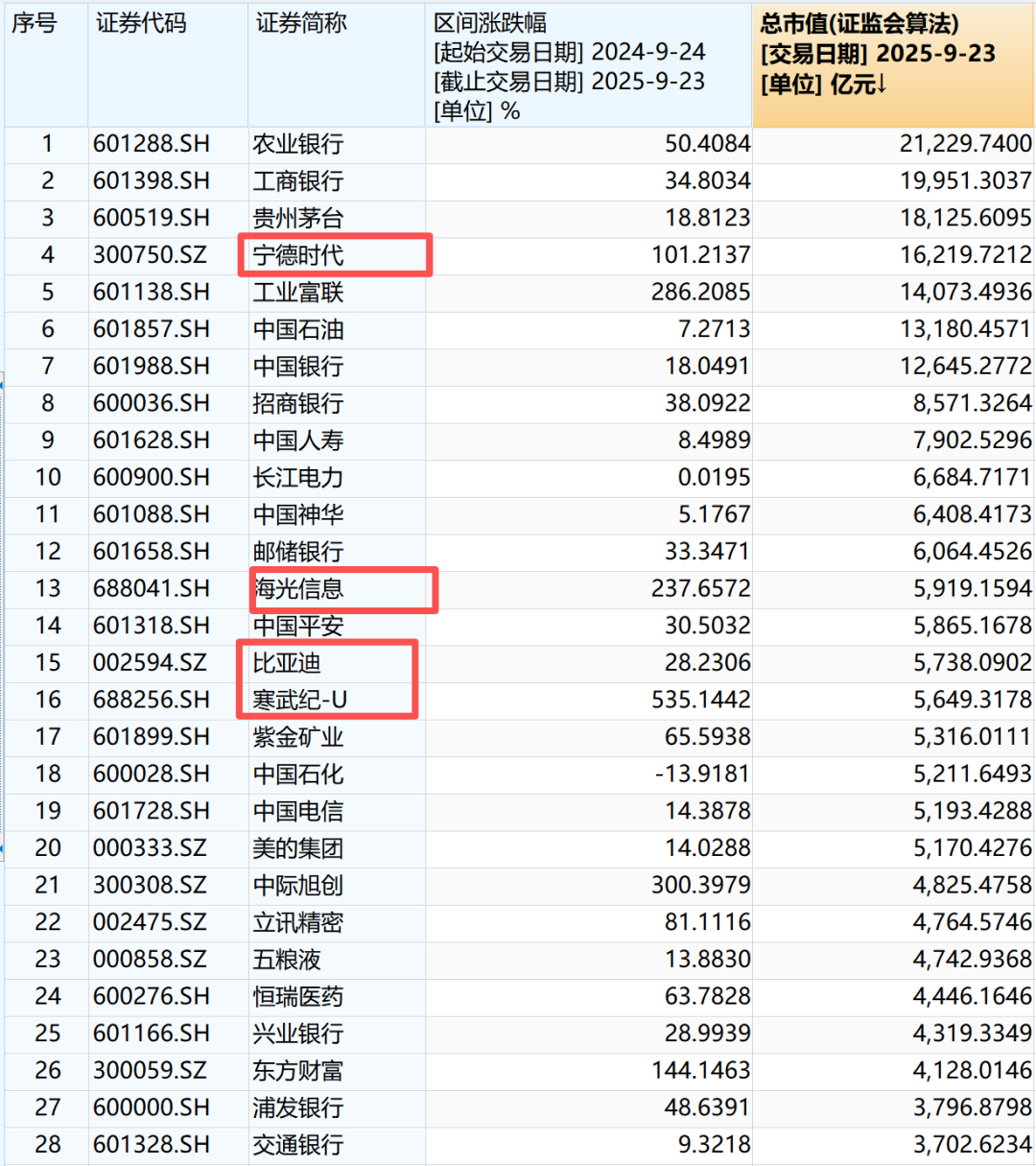
Task: Select stock name 中国银行
Action: [298, 367]
